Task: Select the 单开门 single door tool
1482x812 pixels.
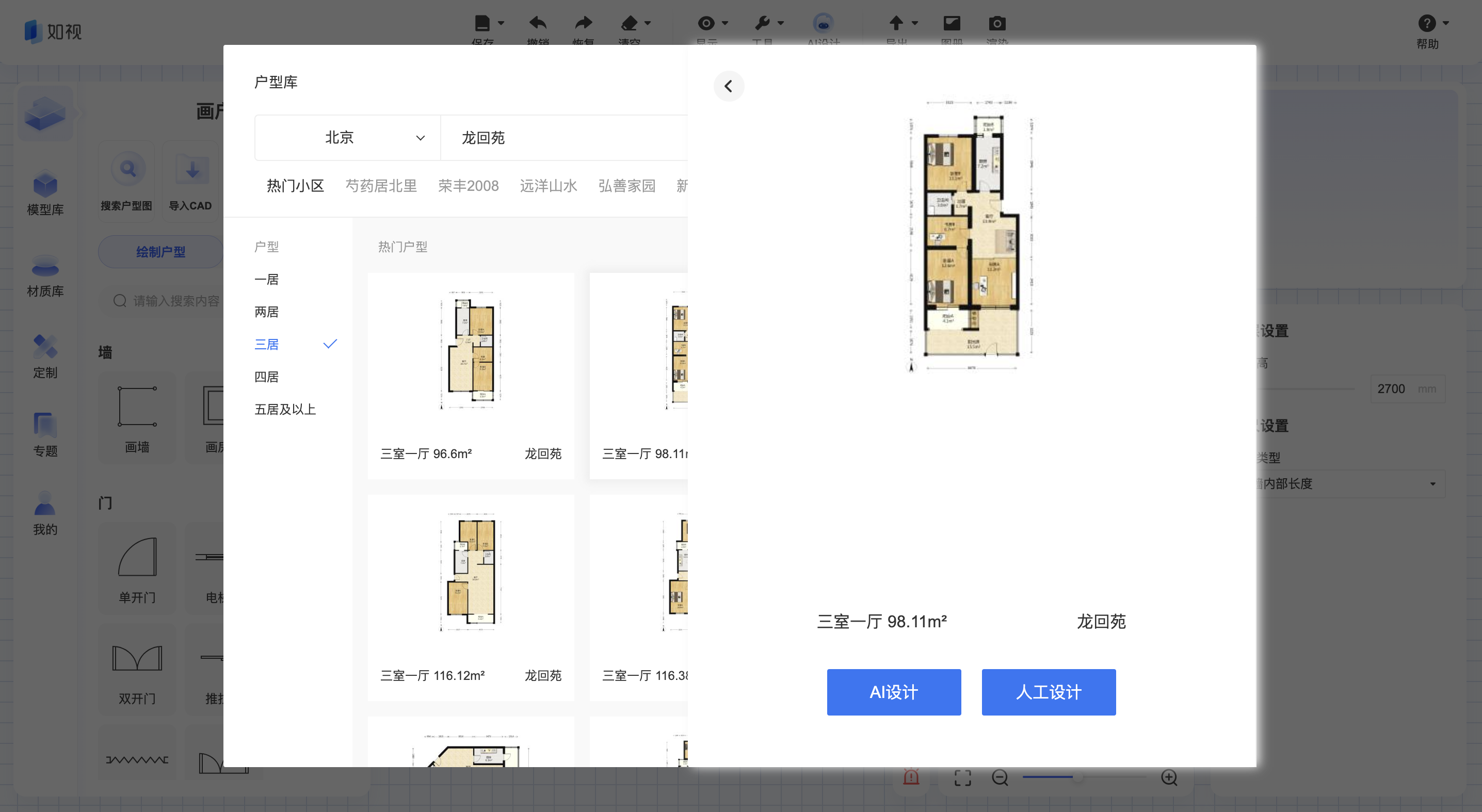Action: tap(137, 569)
